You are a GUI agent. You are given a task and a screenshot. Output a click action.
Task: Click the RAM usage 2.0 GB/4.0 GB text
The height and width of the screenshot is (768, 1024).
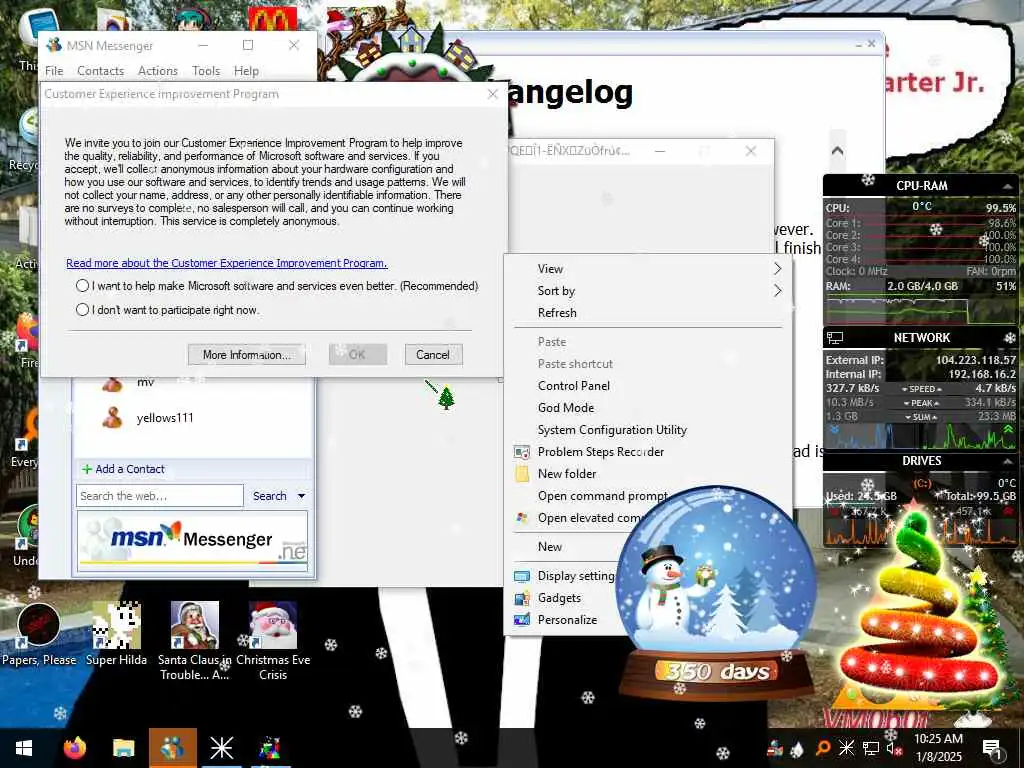(922, 286)
